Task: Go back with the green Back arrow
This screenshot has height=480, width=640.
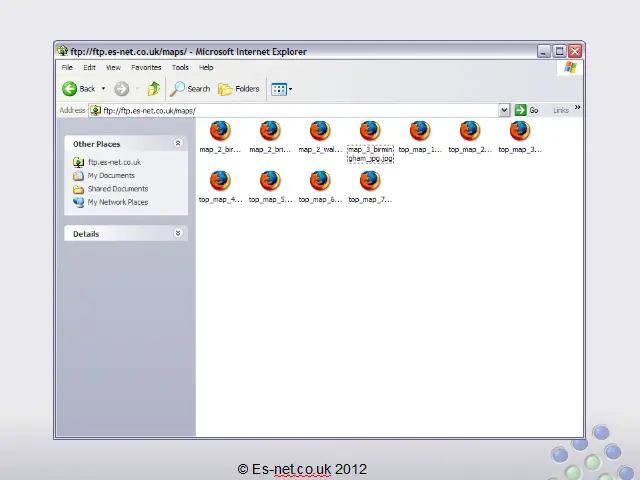Action: 69,89
